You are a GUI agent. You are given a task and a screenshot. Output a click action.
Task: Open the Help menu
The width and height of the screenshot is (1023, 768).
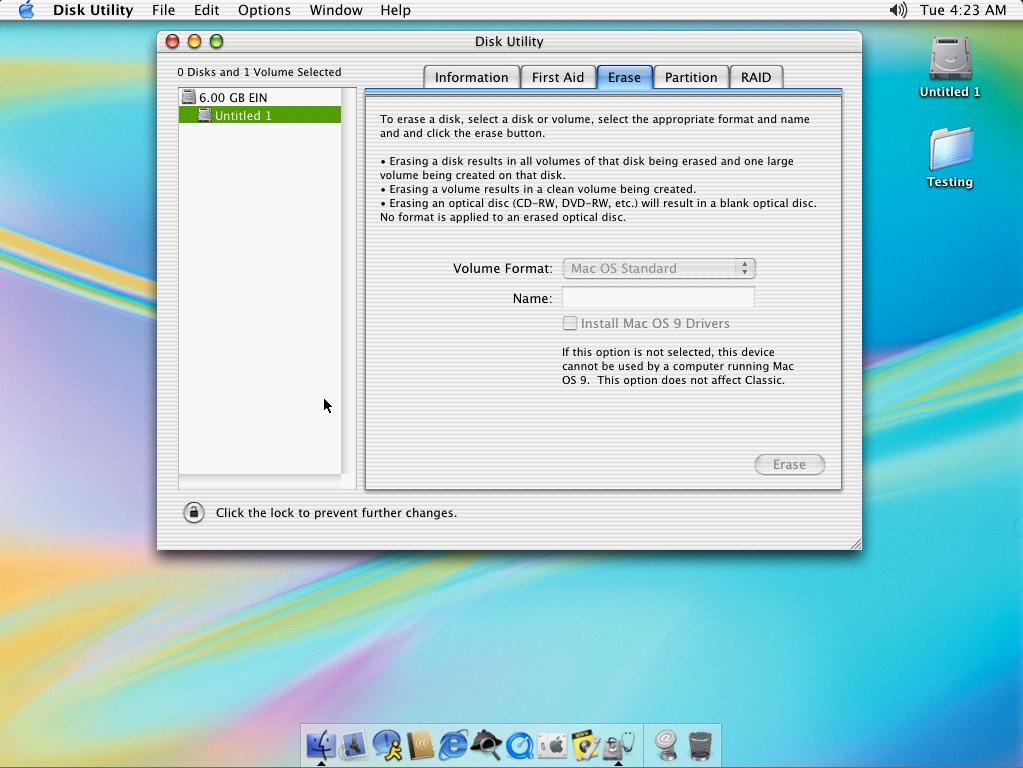(395, 10)
